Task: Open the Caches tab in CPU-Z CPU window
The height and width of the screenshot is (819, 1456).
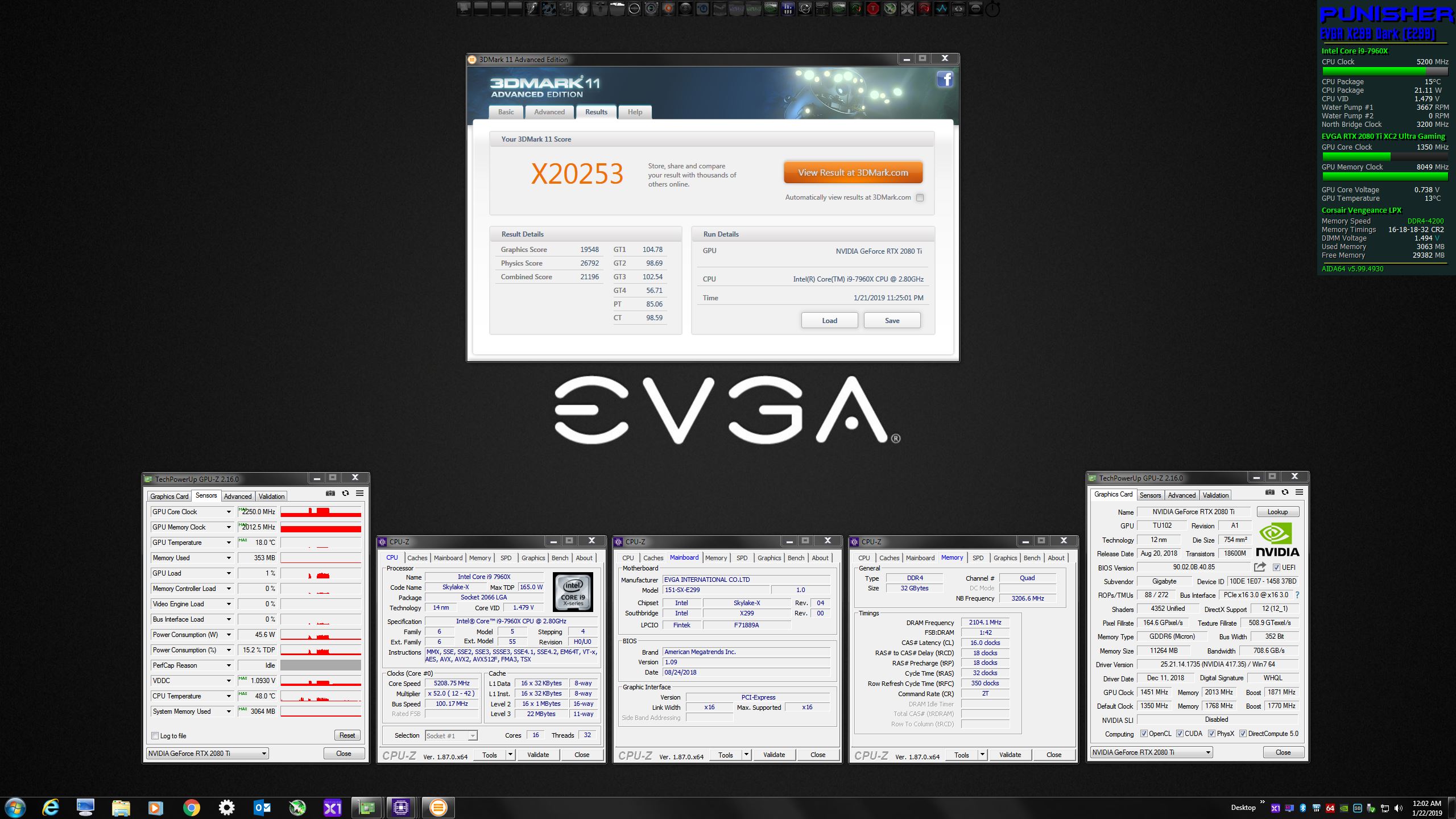Action: (x=417, y=558)
